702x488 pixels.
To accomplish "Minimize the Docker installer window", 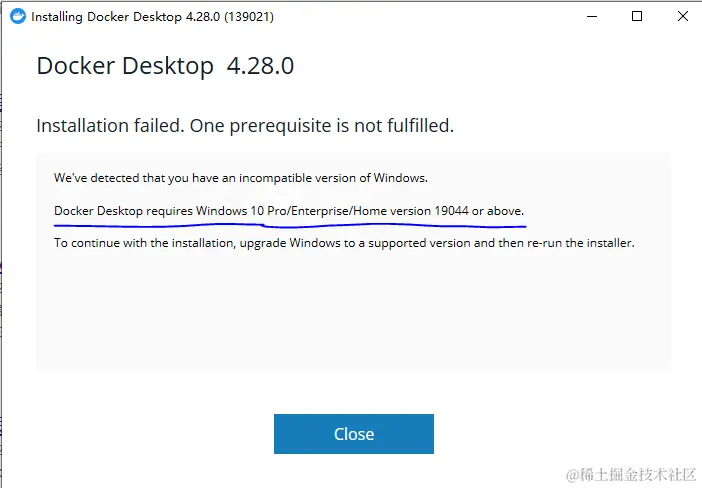I will pyautogui.click(x=592, y=17).
